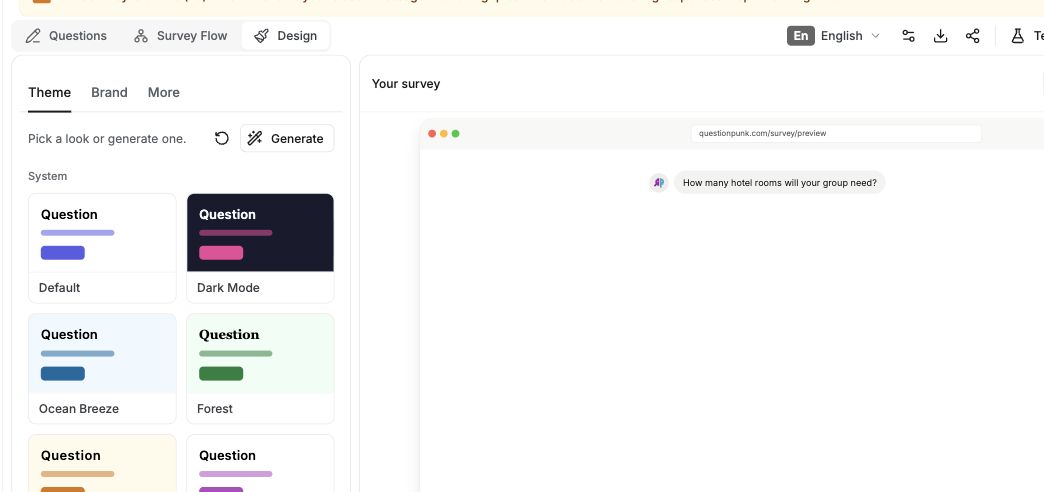Click the yellow dot in preview window
1045x492 pixels.
tap(444, 133)
